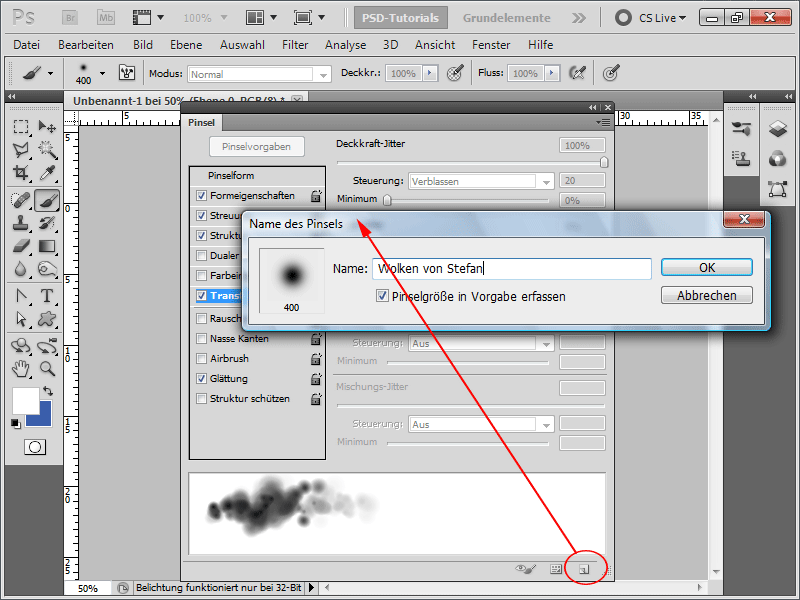This screenshot has width=800, height=600.
Task: Select the Path Selection tool
Action: [20, 319]
